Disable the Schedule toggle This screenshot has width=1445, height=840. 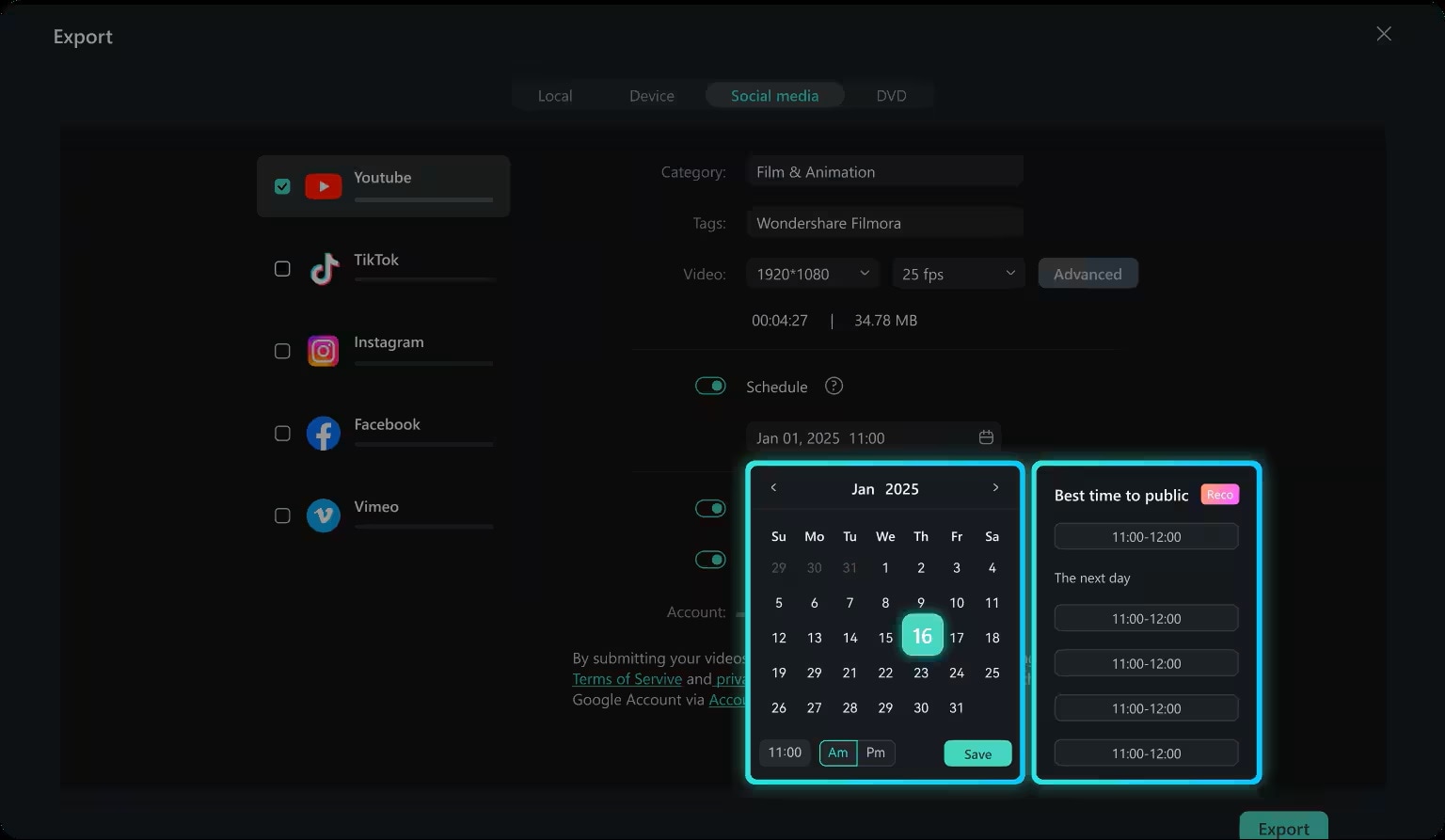[710, 386]
